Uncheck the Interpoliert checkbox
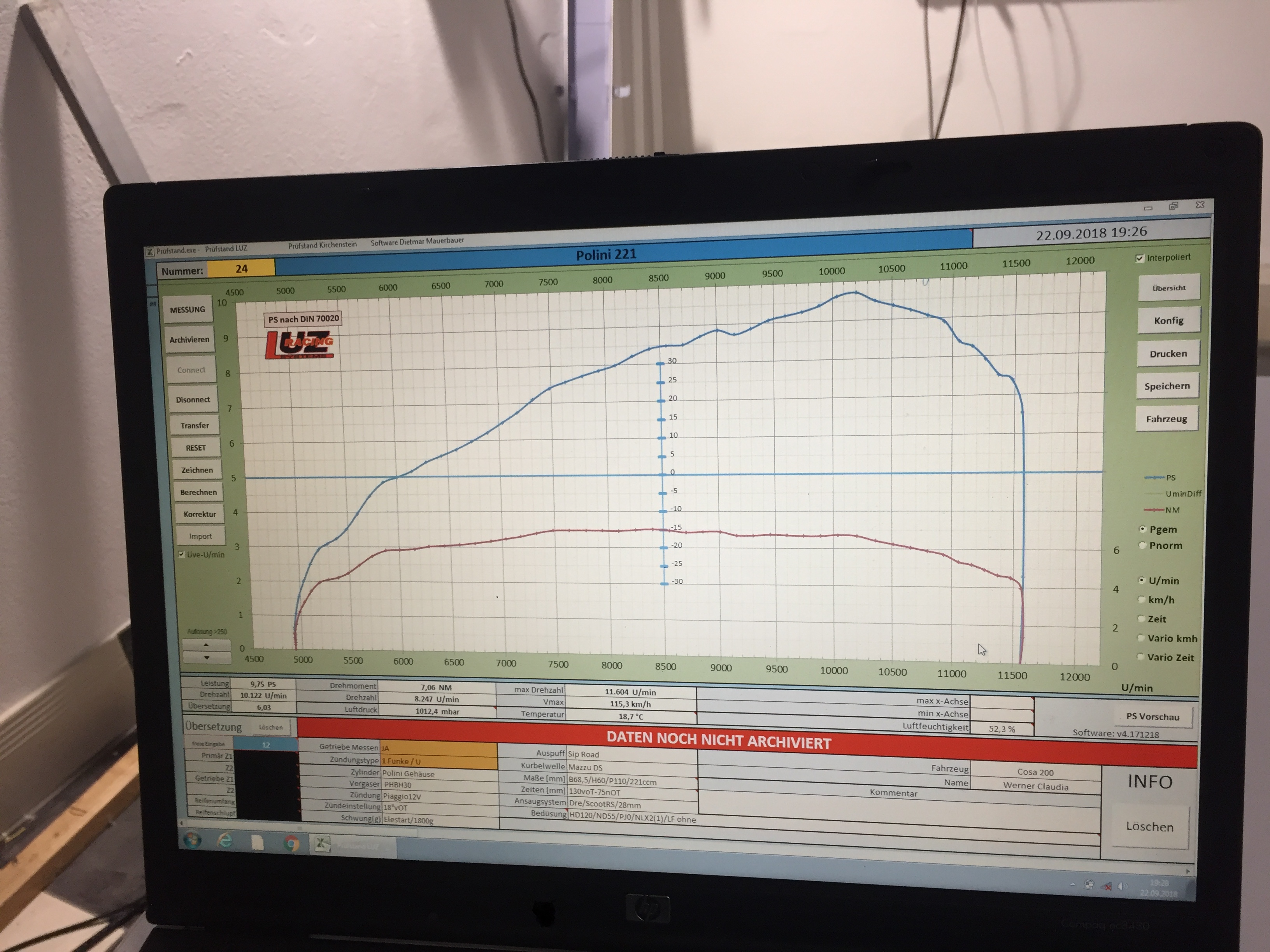The image size is (1270, 952). click(x=1140, y=259)
